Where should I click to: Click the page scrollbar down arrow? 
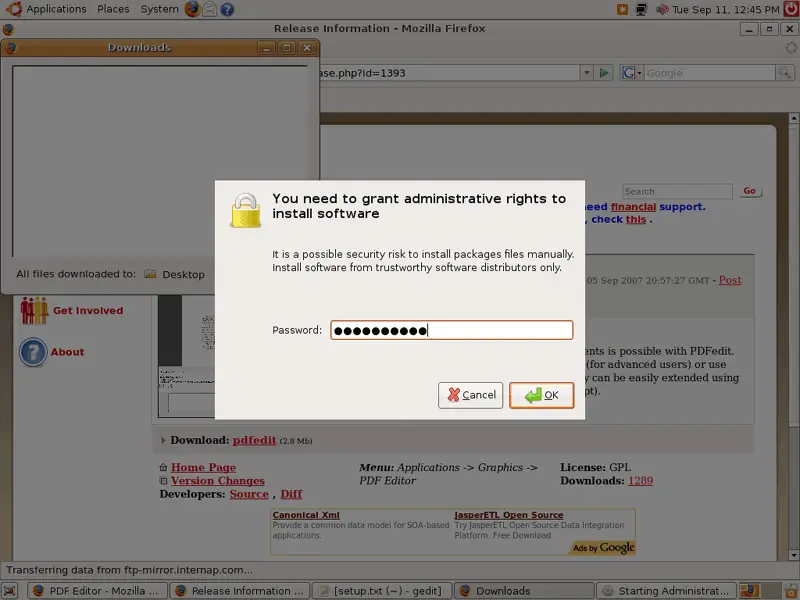[793, 555]
